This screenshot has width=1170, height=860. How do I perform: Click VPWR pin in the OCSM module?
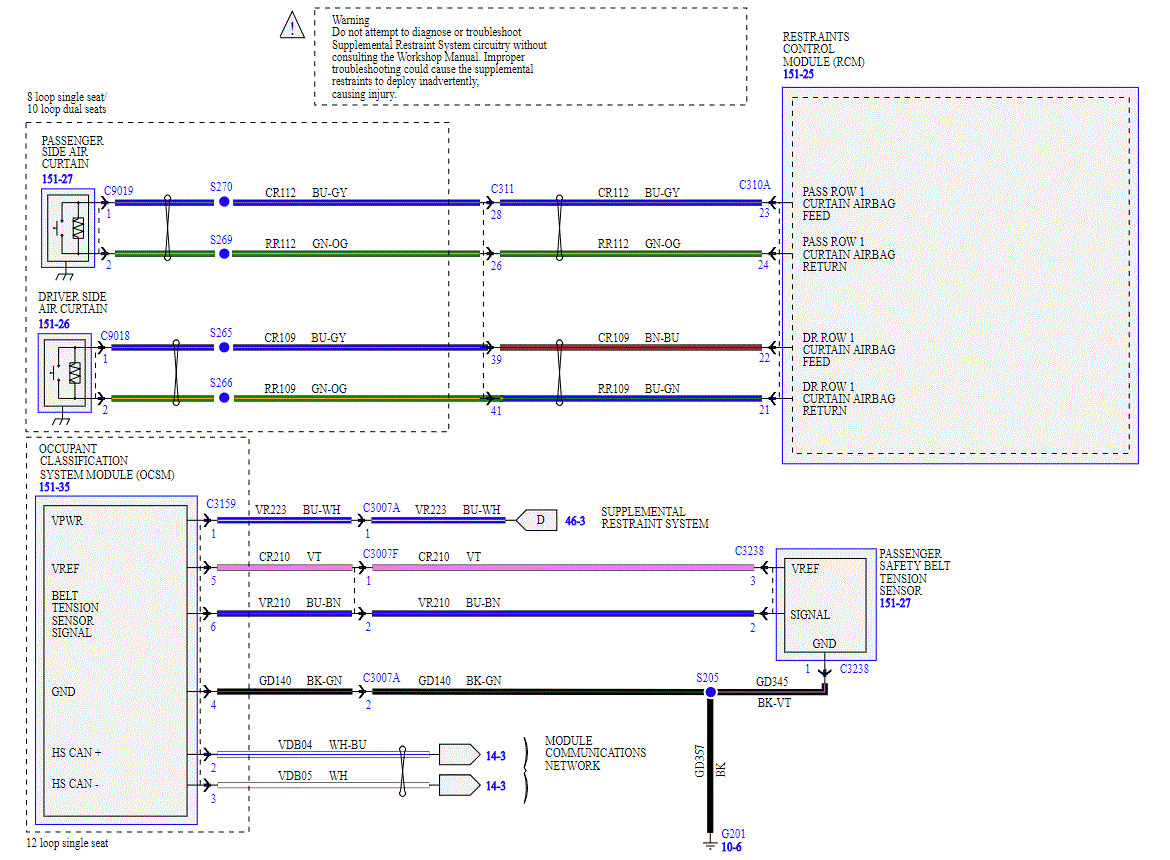(67, 521)
